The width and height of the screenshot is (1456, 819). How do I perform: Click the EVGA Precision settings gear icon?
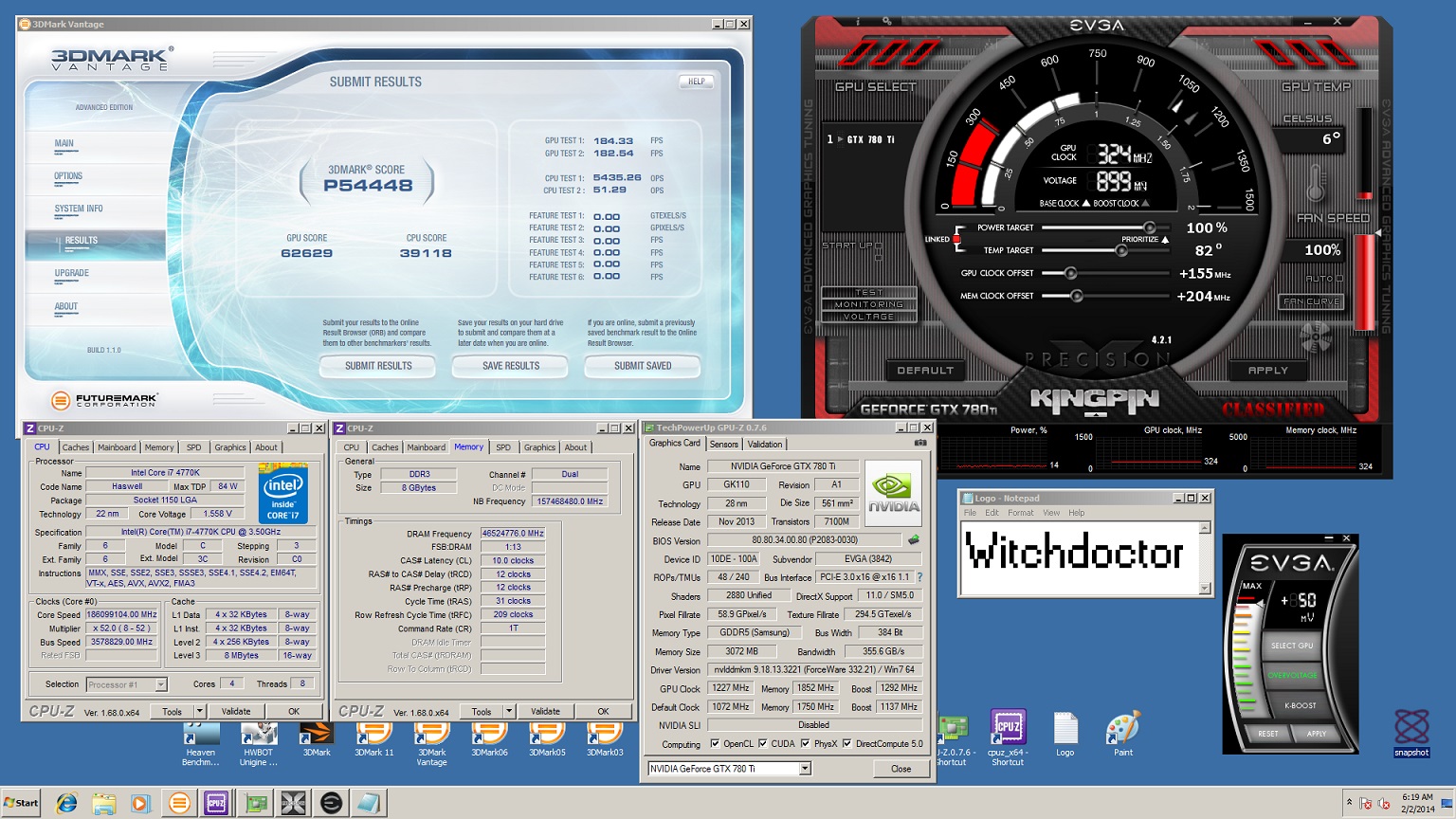point(886,21)
